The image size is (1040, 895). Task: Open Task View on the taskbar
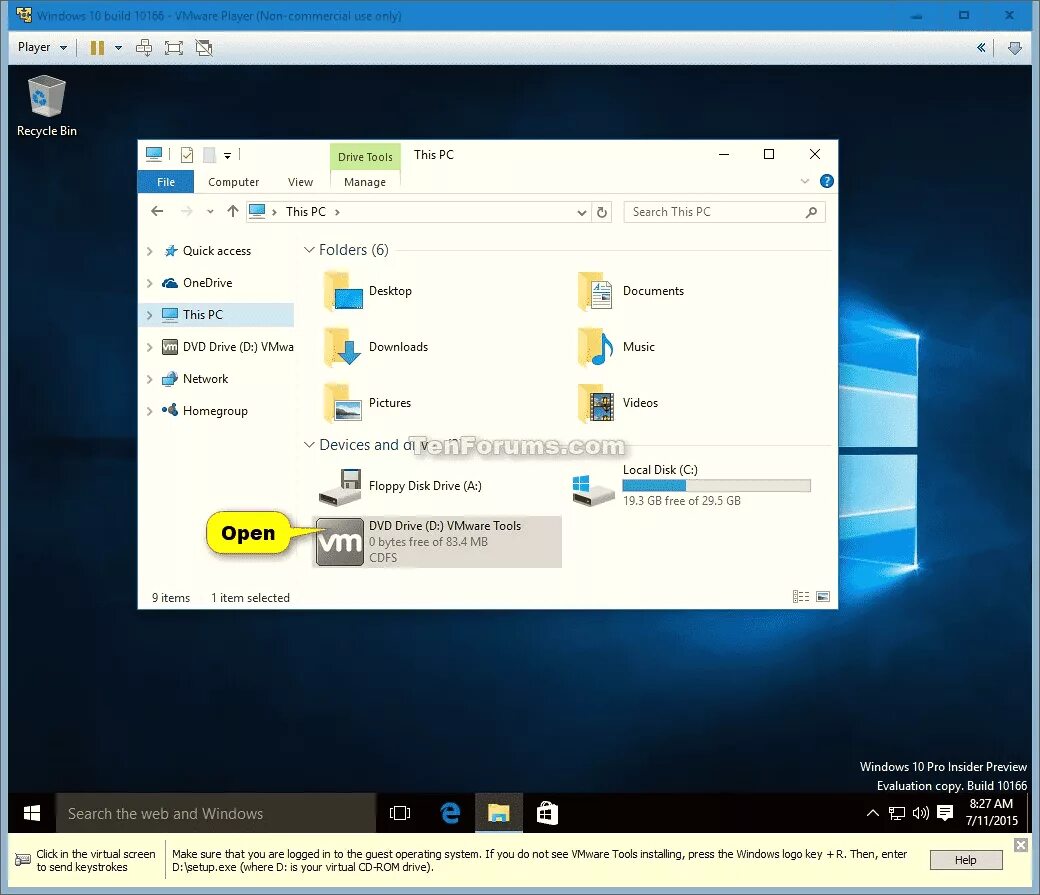pyautogui.click(x=400, y=813)
